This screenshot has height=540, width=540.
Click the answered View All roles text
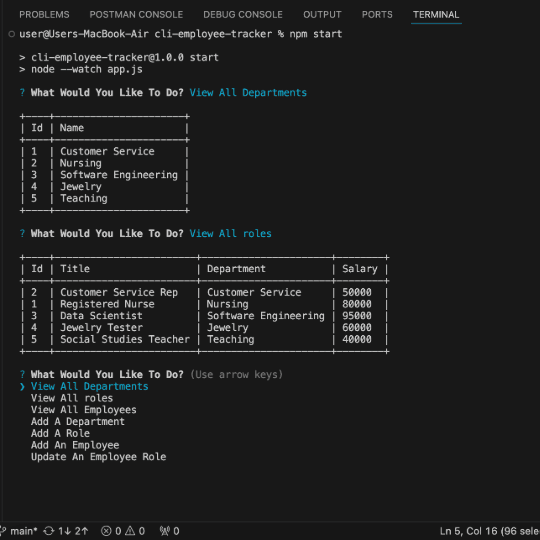click(230, 233)
